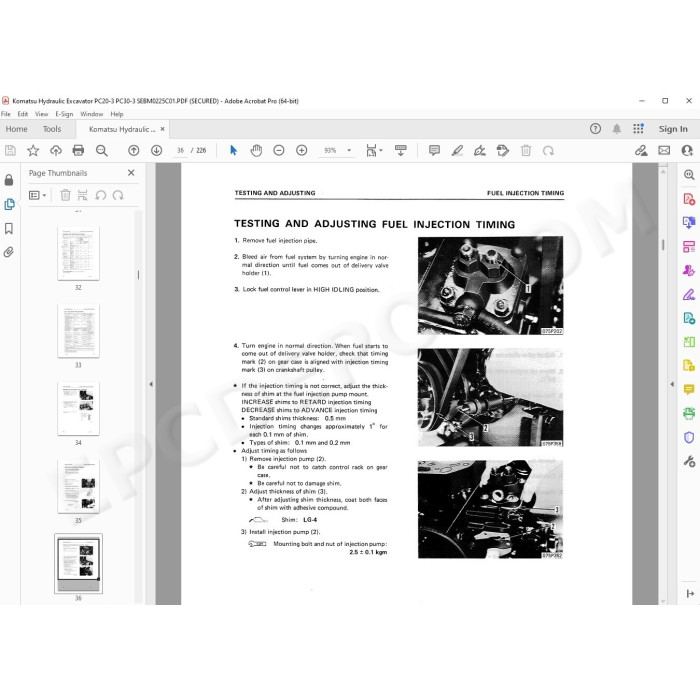Open the Attachments paperclip panel
Image resolution: width=700 pixels, height=700 pixels.
(9, 252)
